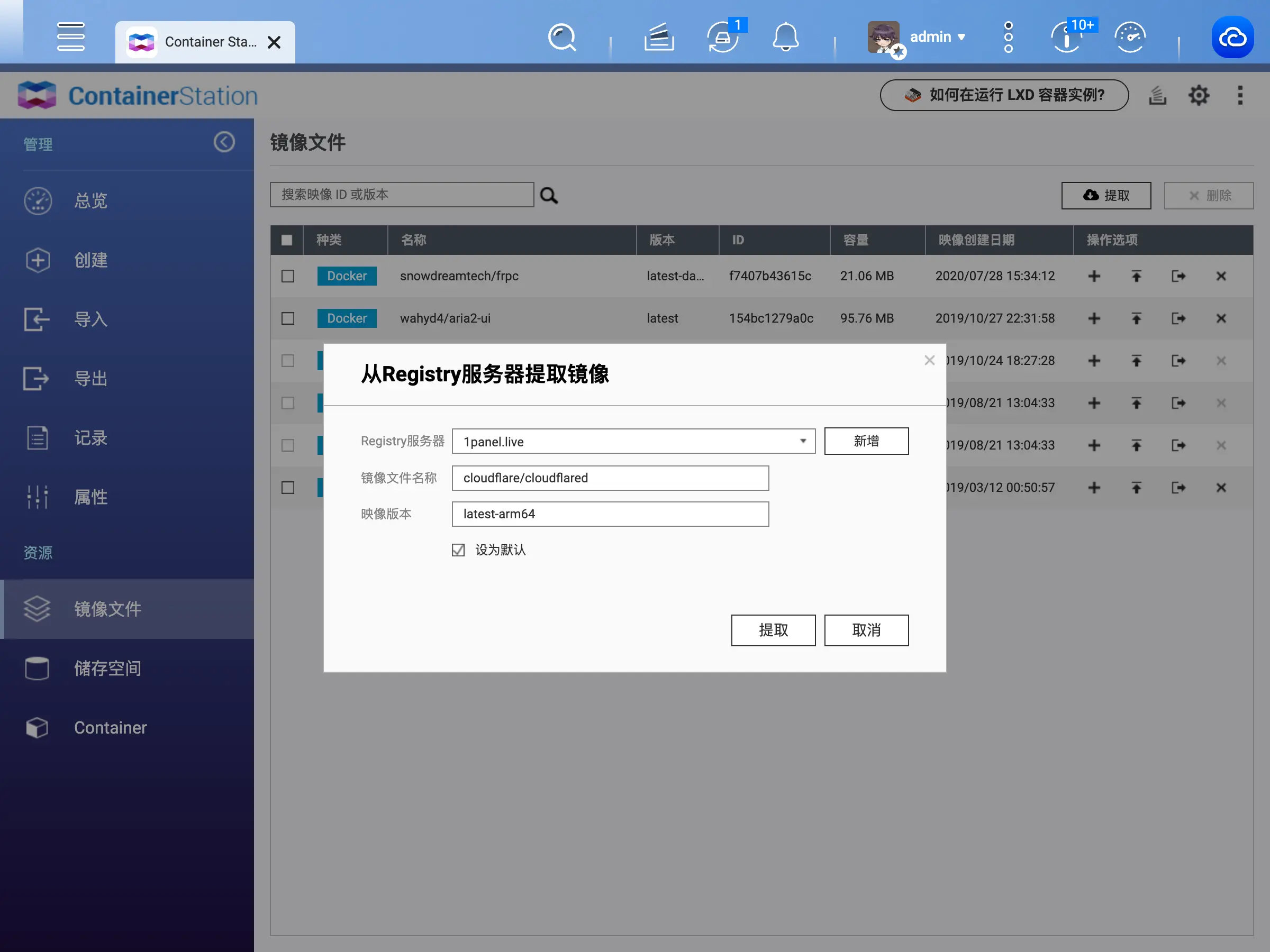Open the admin user dropdown menu
This screenshot has width=1270, height=952.
click(937, 38)
